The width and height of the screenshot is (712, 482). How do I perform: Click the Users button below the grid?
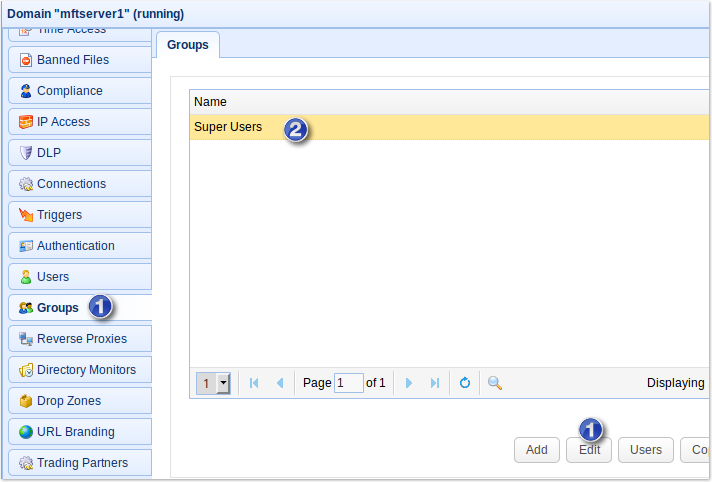pyautogui.click(x=645, y=450)
